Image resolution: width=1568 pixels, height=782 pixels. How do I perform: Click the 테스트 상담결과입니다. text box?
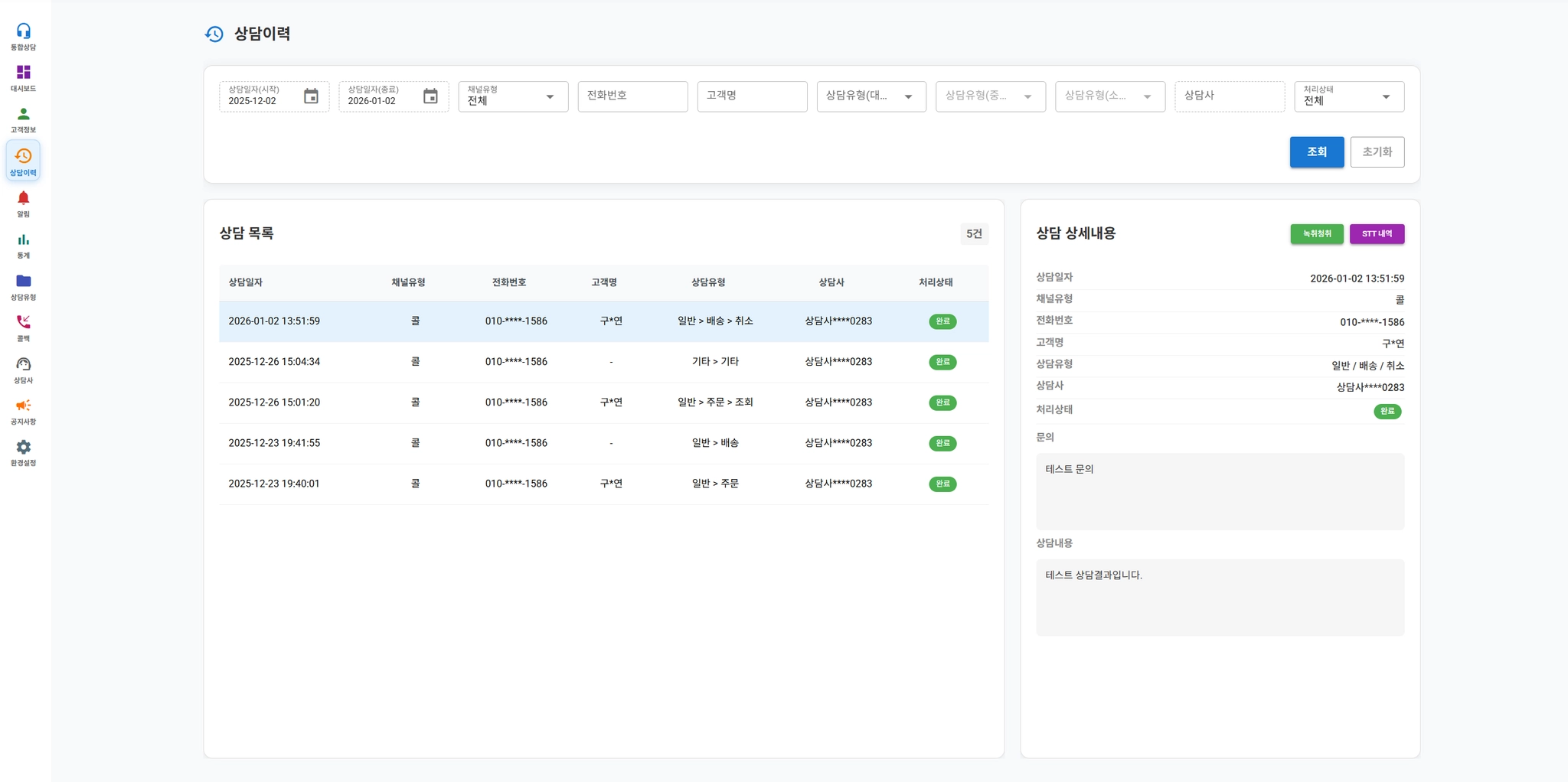[x=1220, y=598]
